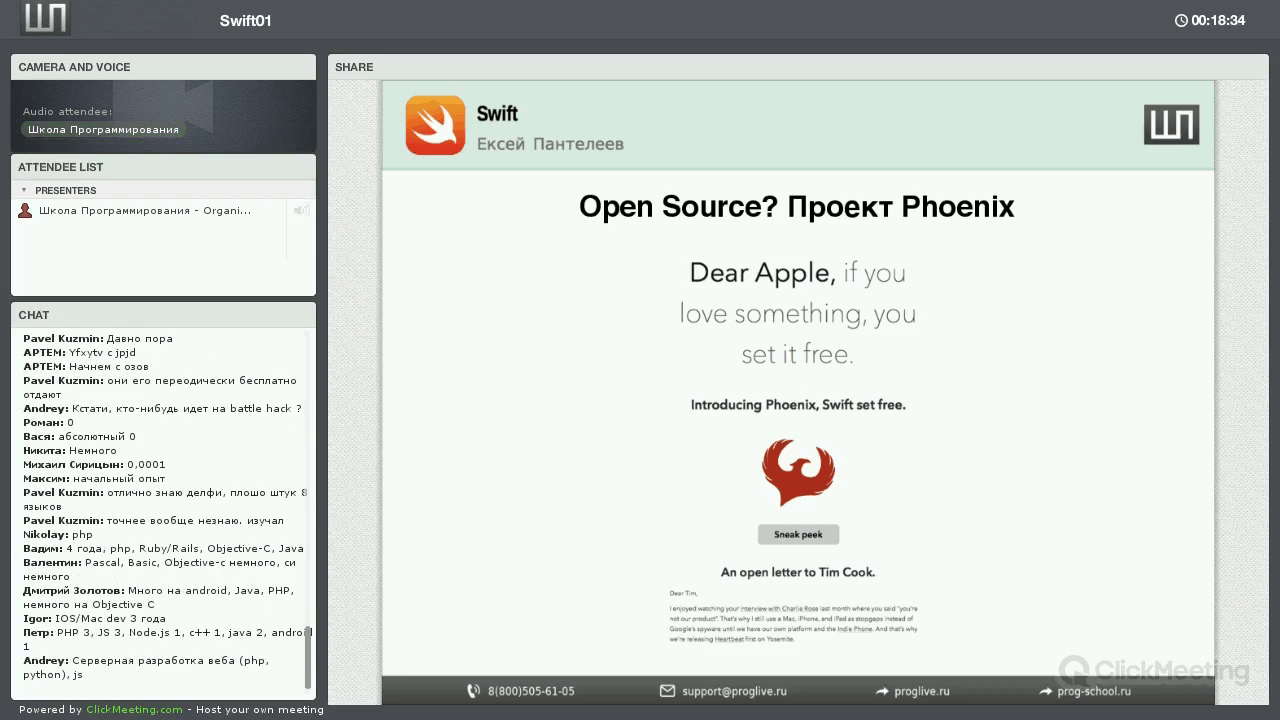Click the red Phoenix bird logo
Viewport: 1280px width, 720px height.
click(798, 471)
